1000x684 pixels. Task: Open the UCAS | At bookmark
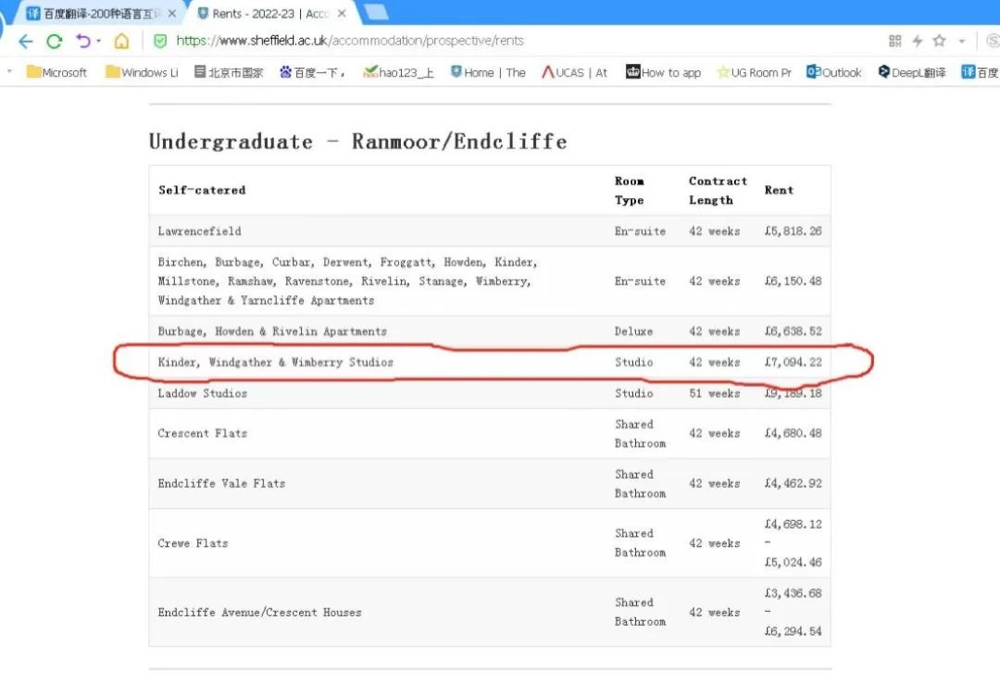(x=575, y=73)
